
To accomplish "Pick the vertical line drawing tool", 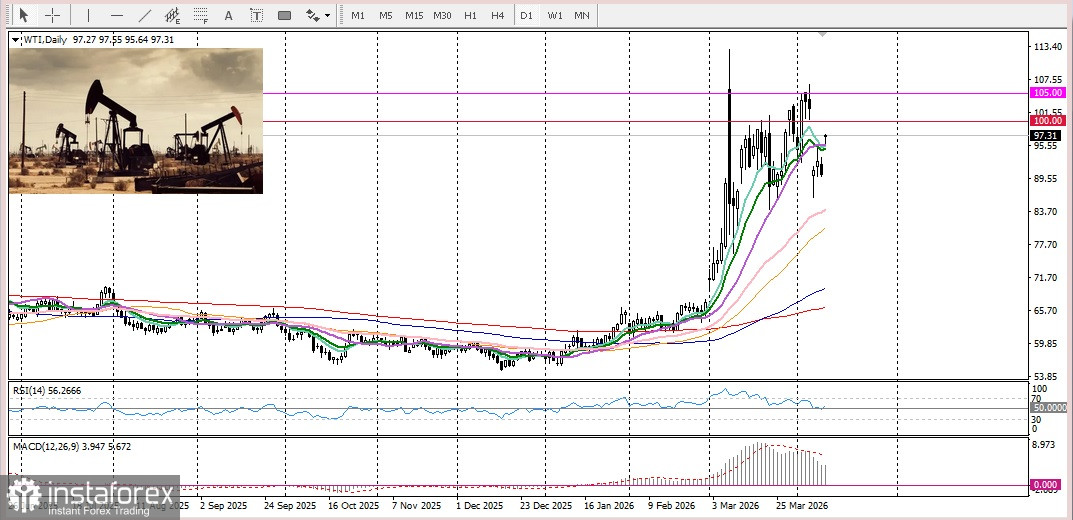I will [x=88, y=15].
